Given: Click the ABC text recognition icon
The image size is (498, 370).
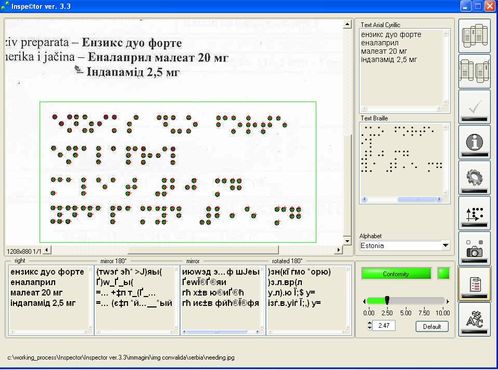Looking at the screenshot, I should (x=474, y=320).
